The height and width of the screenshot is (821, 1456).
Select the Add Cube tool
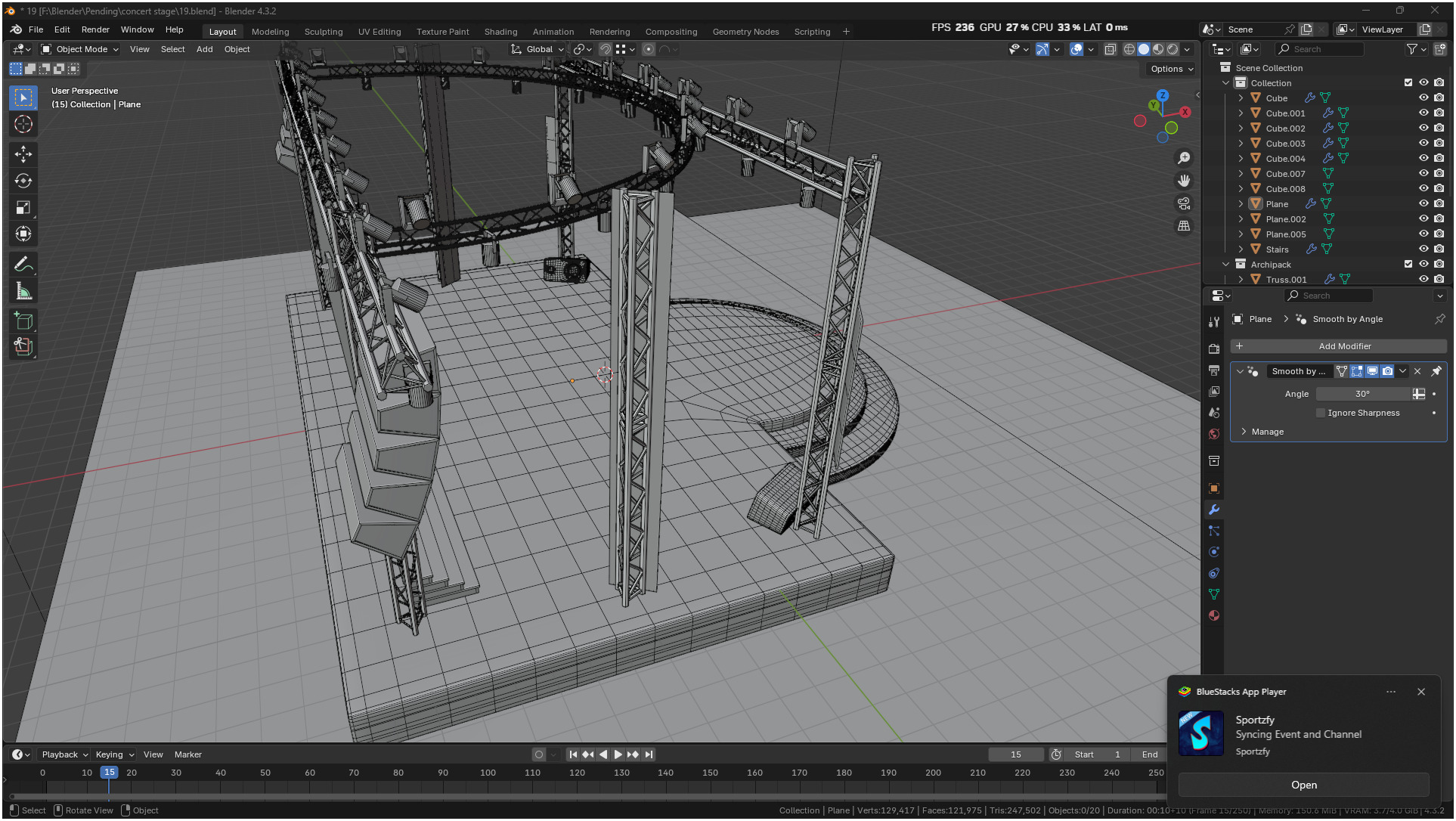coord(23,321)
